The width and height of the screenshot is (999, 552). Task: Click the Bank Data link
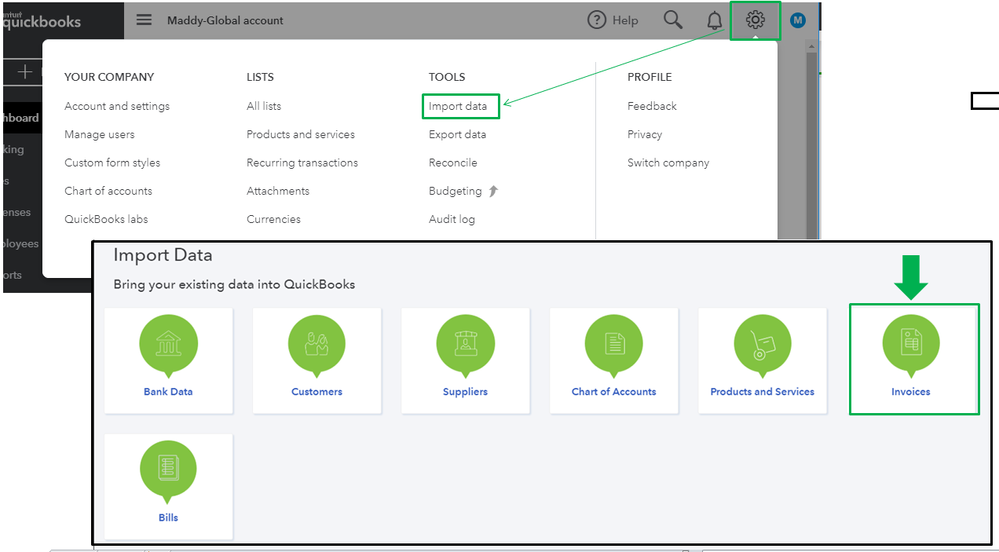pyautogui.click(x=168, y=391)
